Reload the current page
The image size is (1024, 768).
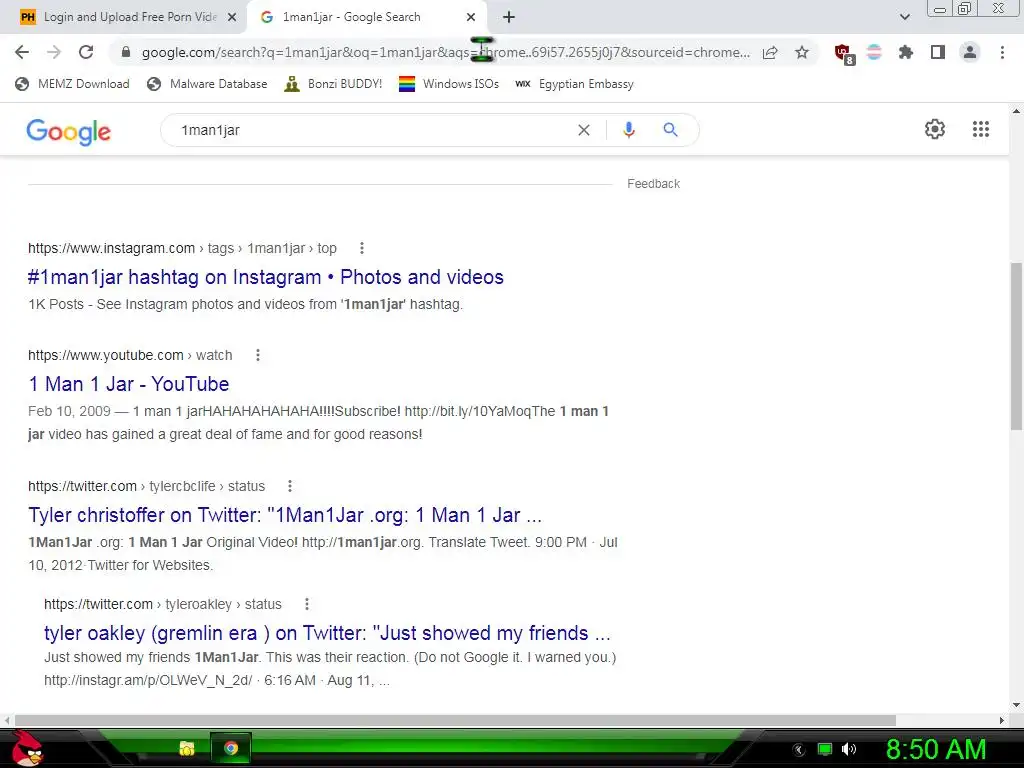[86, 52]
